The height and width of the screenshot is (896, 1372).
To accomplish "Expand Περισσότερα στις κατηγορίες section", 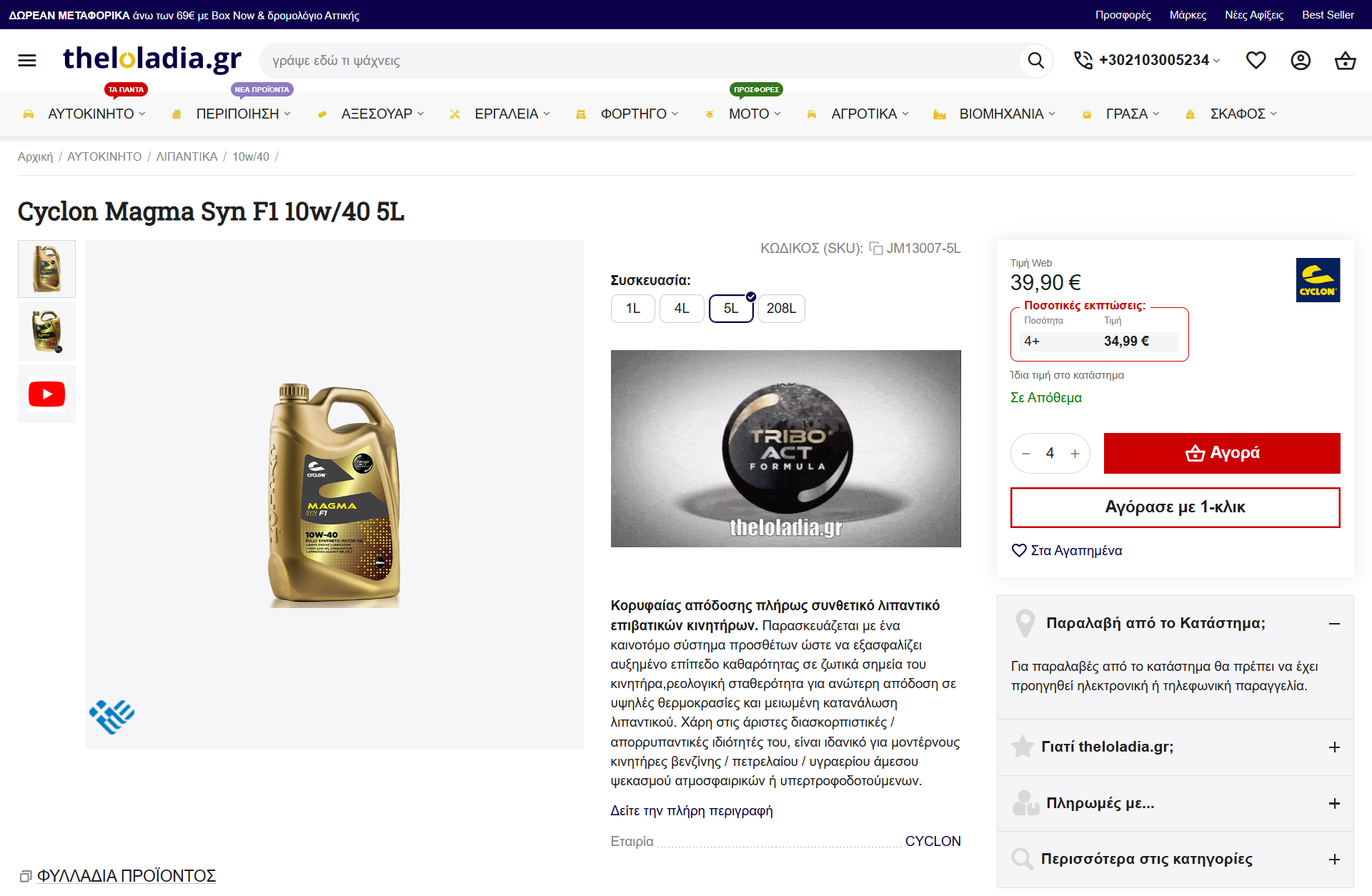I will pos(1334,860).
